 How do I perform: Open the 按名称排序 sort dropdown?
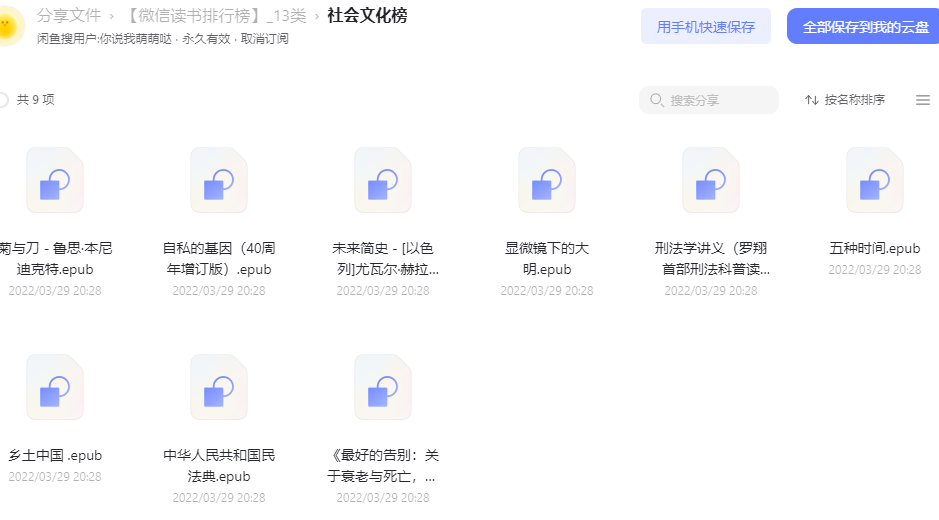coord(845,99)
